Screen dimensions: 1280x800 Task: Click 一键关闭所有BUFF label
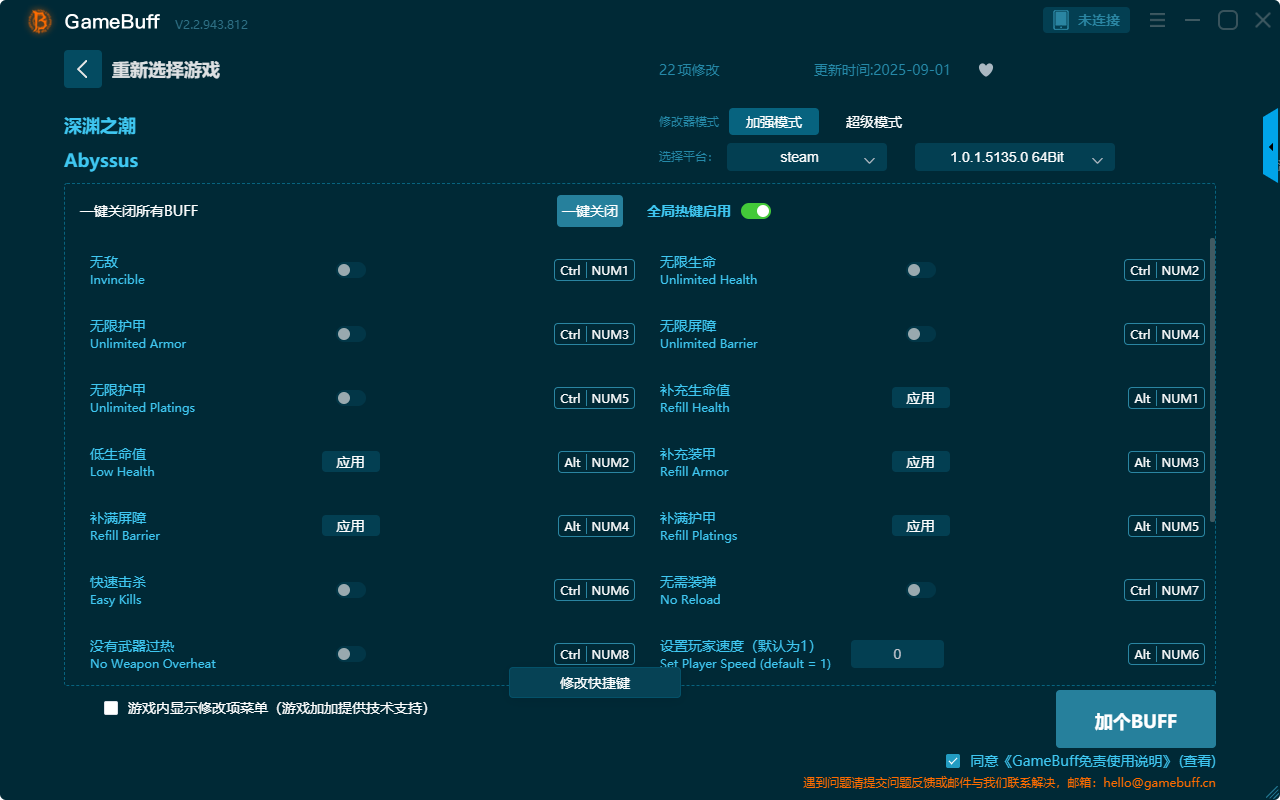(x=139, y=211)
